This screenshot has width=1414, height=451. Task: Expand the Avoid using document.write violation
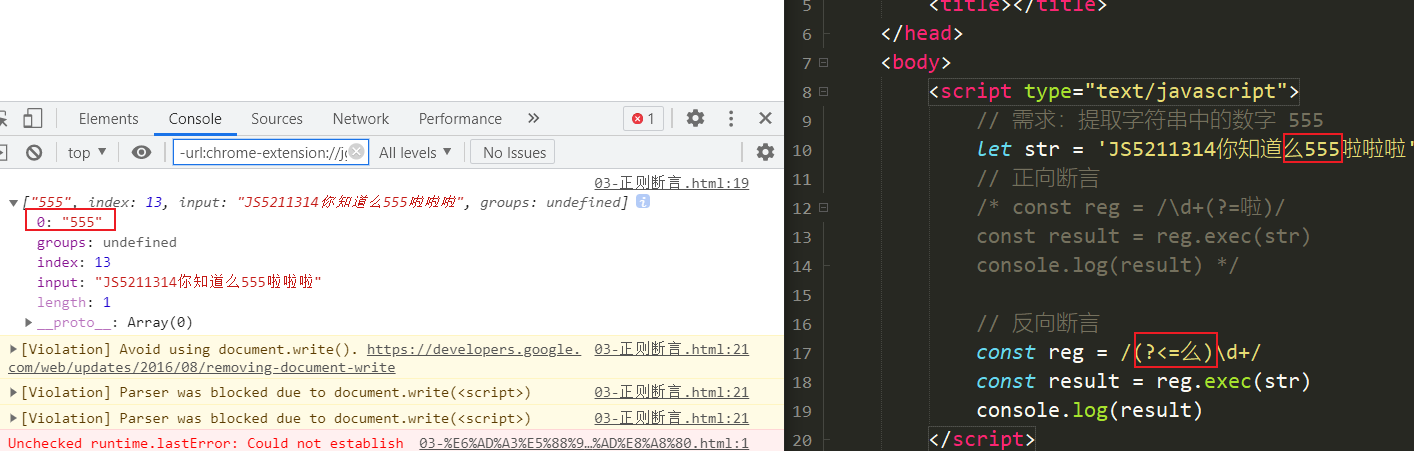tap(13, 349)
